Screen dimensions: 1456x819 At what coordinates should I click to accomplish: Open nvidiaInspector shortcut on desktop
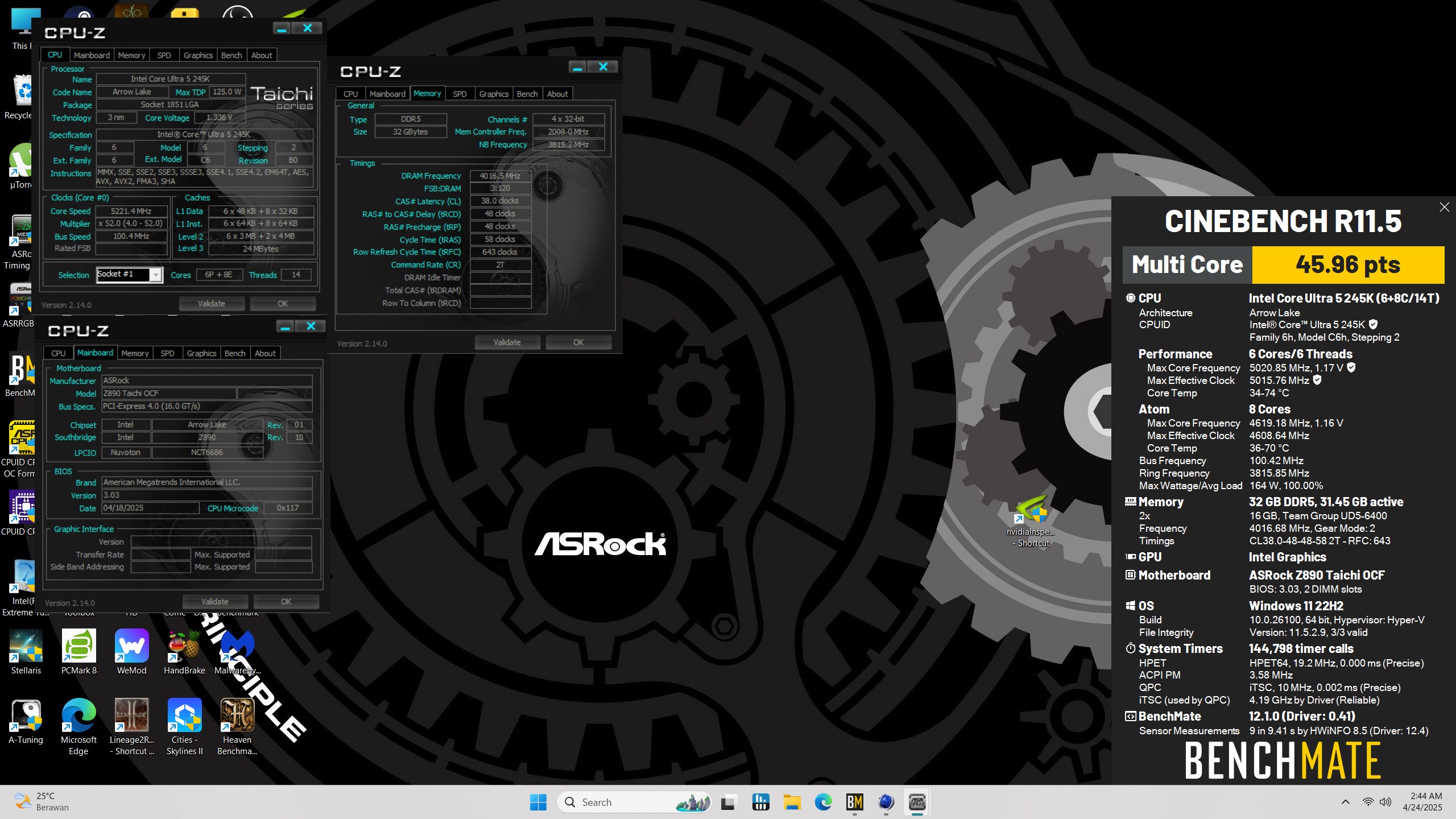click(1031, 522)
